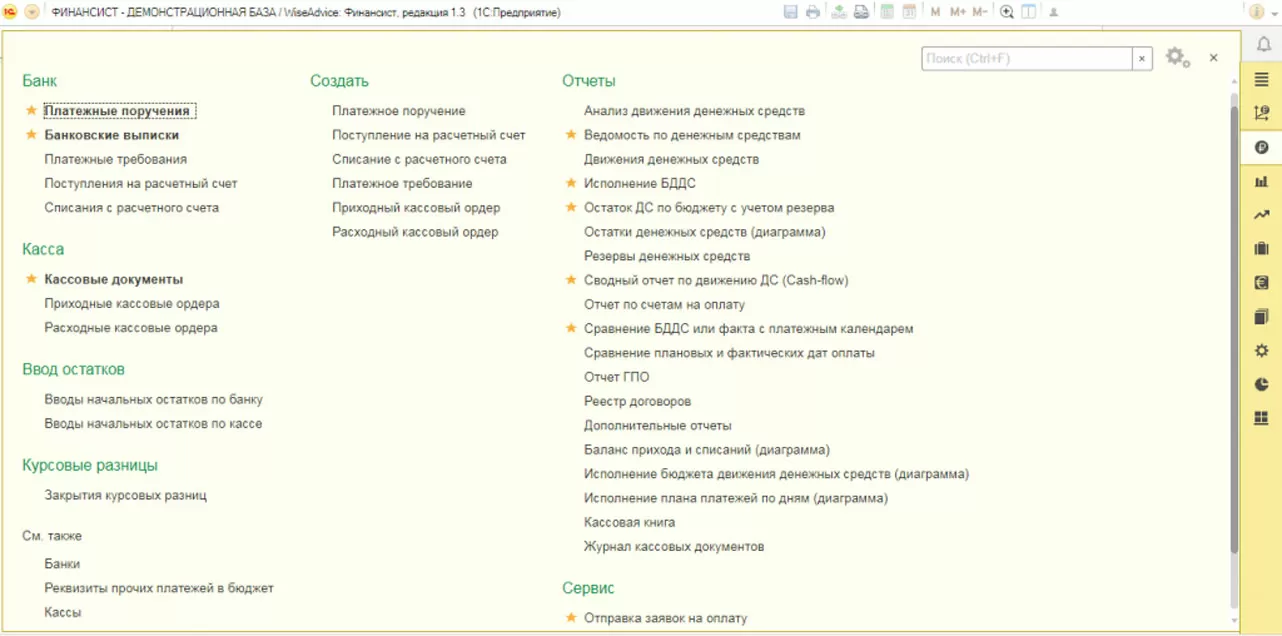Click the zoom magnifier icon in toolbar
The width and height of the screenshot is (1282, 636).
coord(1007,12)
